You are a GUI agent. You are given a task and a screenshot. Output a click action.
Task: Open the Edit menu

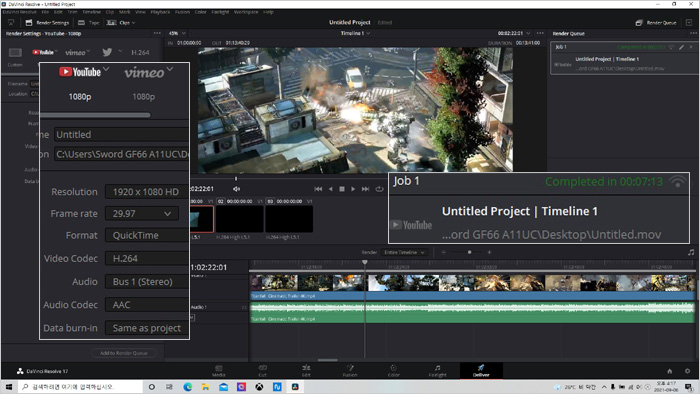(x=58, y=12)
